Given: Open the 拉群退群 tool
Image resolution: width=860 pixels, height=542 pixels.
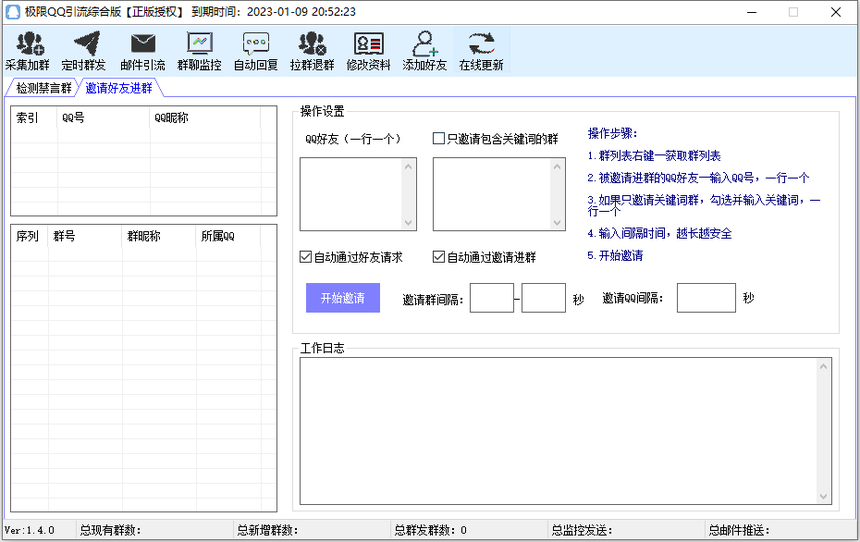Looking at the screenshot, I should click(312, 51).
